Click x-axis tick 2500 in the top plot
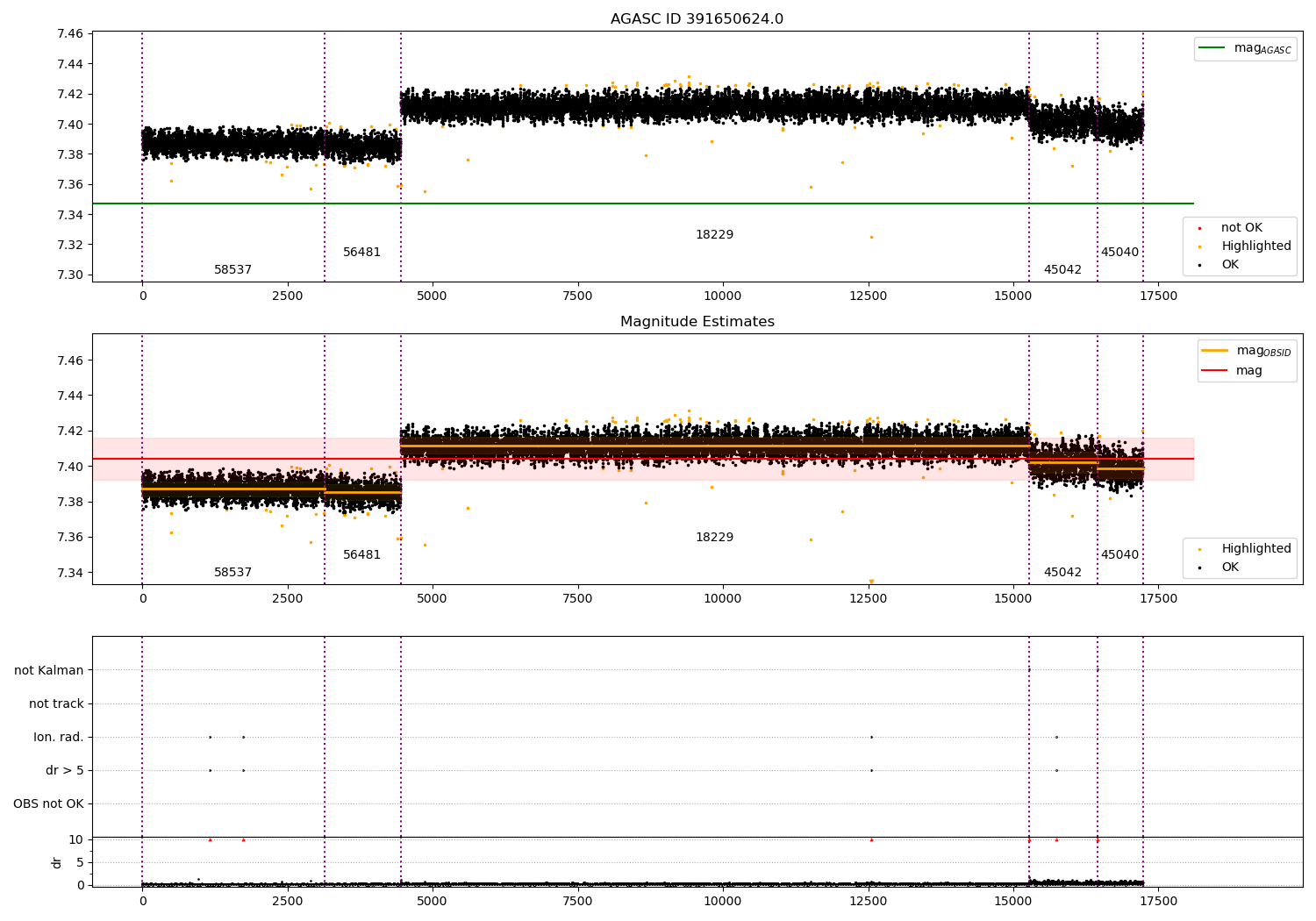Viewport: 1316px width, 921px height. tap(287, 296)
